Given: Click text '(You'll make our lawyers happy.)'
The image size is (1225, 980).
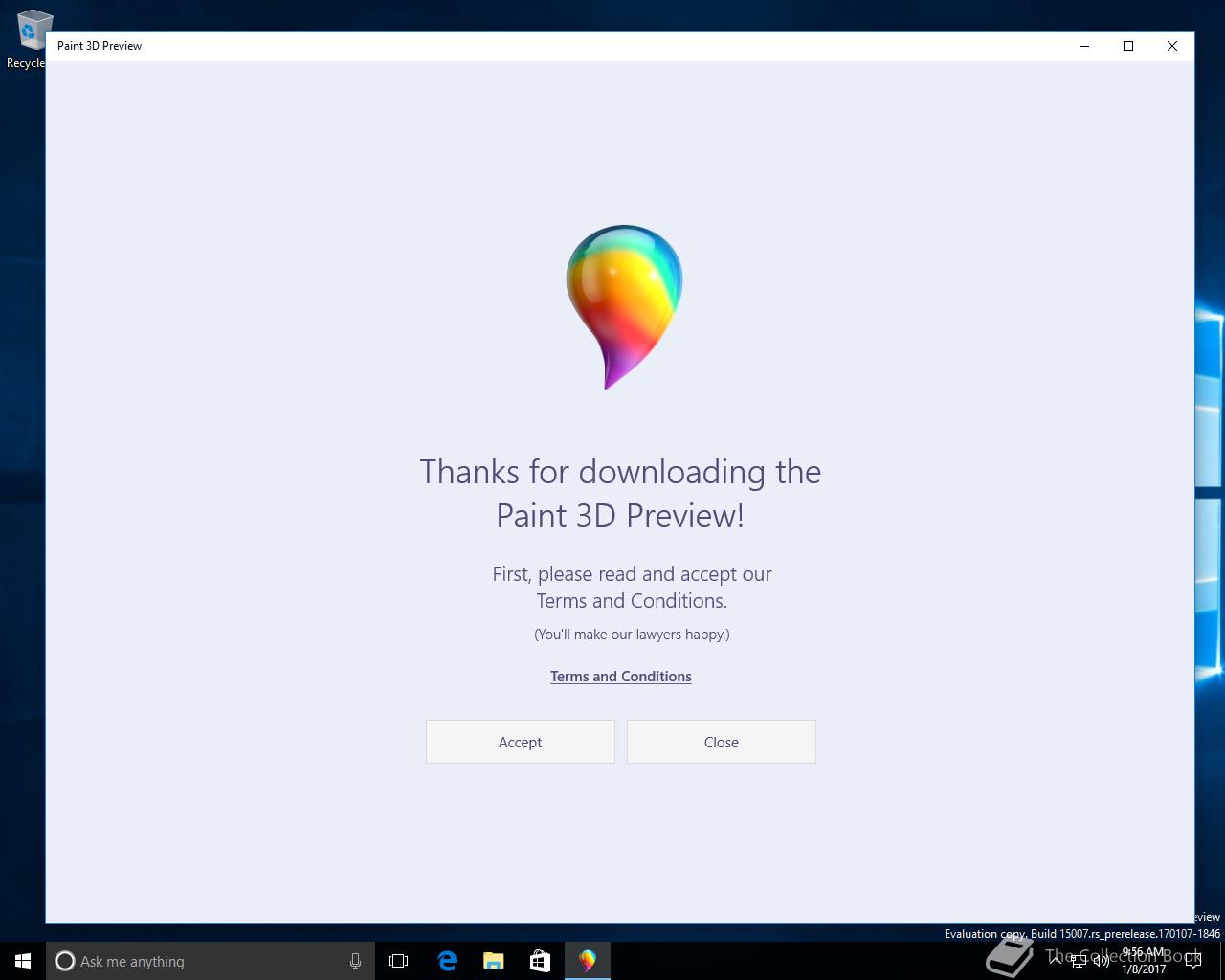Looking at the screenshot, I should (x=632, y=635).
